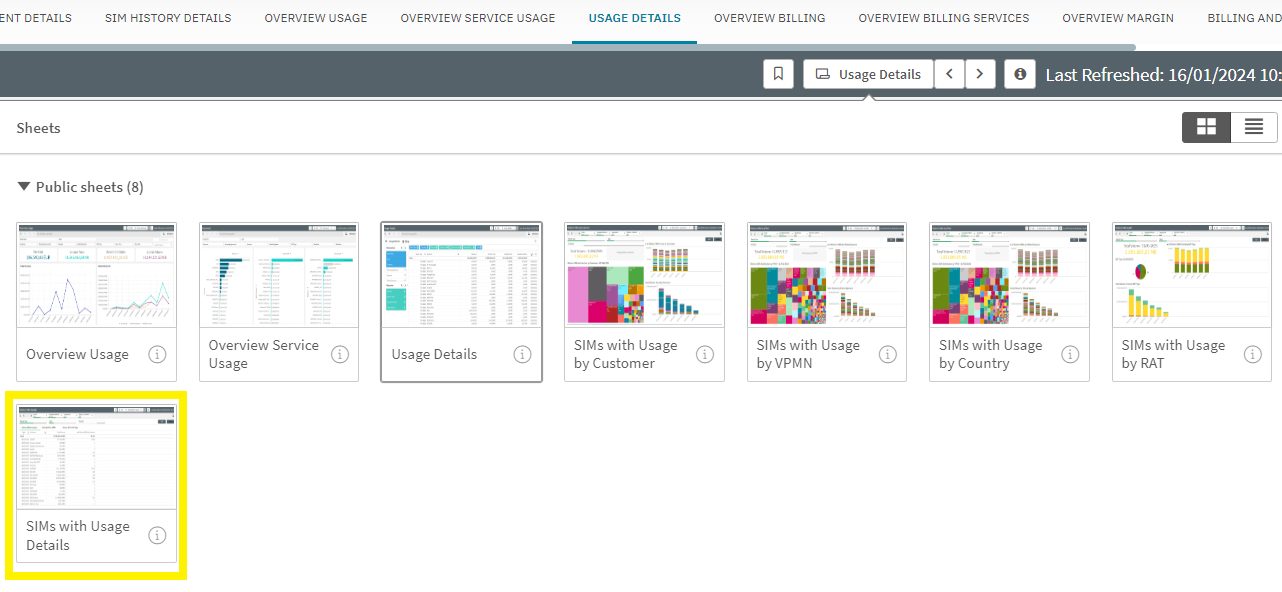The image size is (1282, 592).
Task: Go to previous sheet arrow
Action: coord(949,74)
